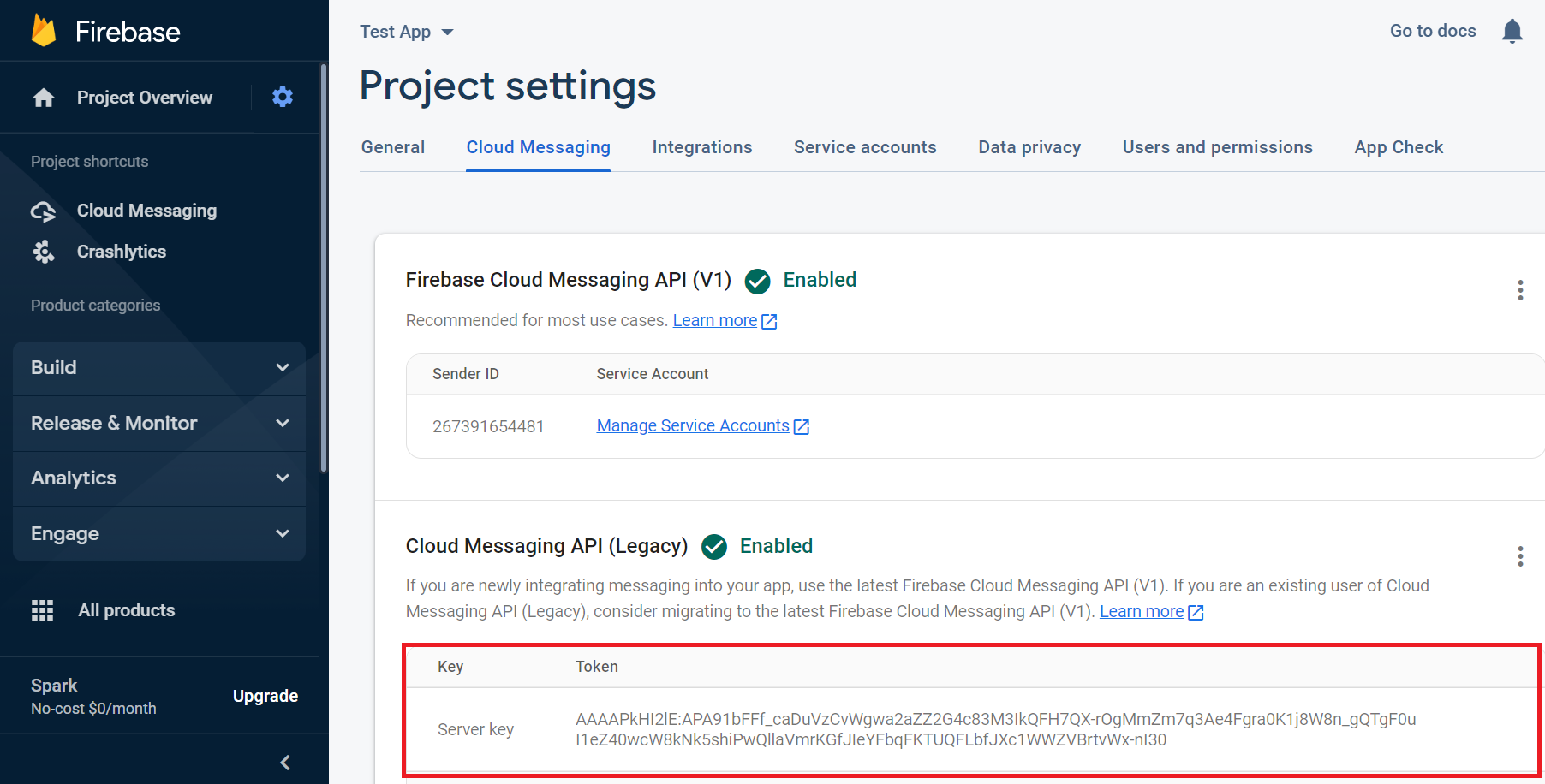Open the Crashlytics shortcut icon
Viewport: 1545px width, 784px height.
click(43, 251)
